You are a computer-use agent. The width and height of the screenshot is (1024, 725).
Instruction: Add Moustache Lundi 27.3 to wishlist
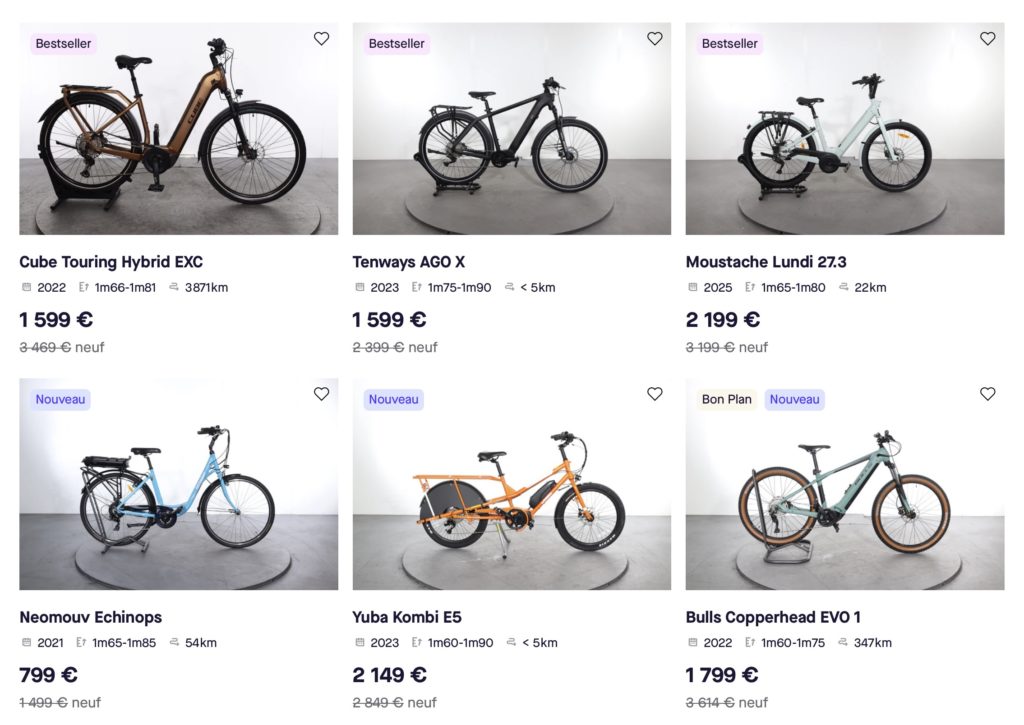[987, 39]
